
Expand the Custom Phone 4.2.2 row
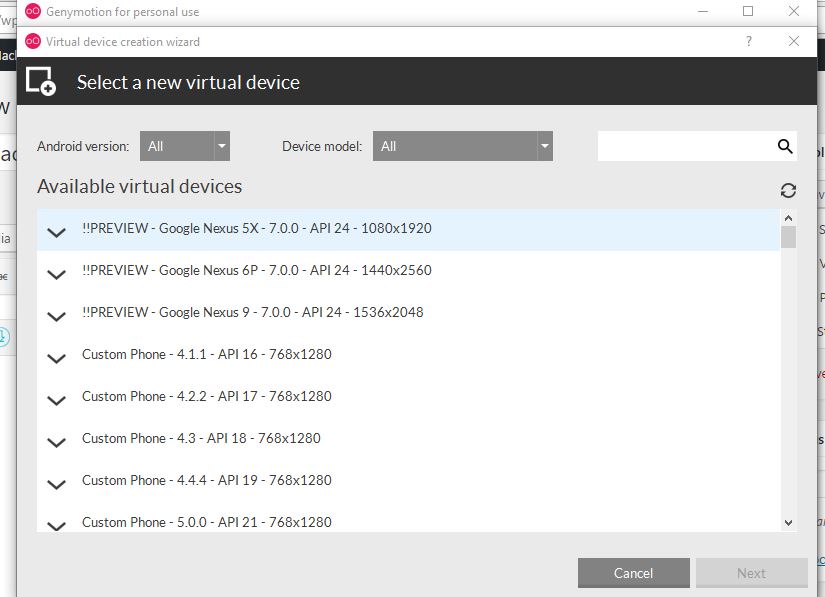56,401
